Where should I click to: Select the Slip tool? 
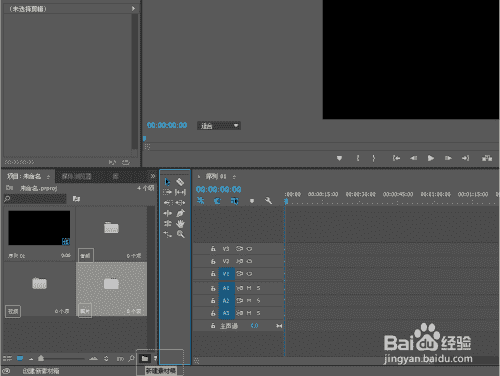180,192
